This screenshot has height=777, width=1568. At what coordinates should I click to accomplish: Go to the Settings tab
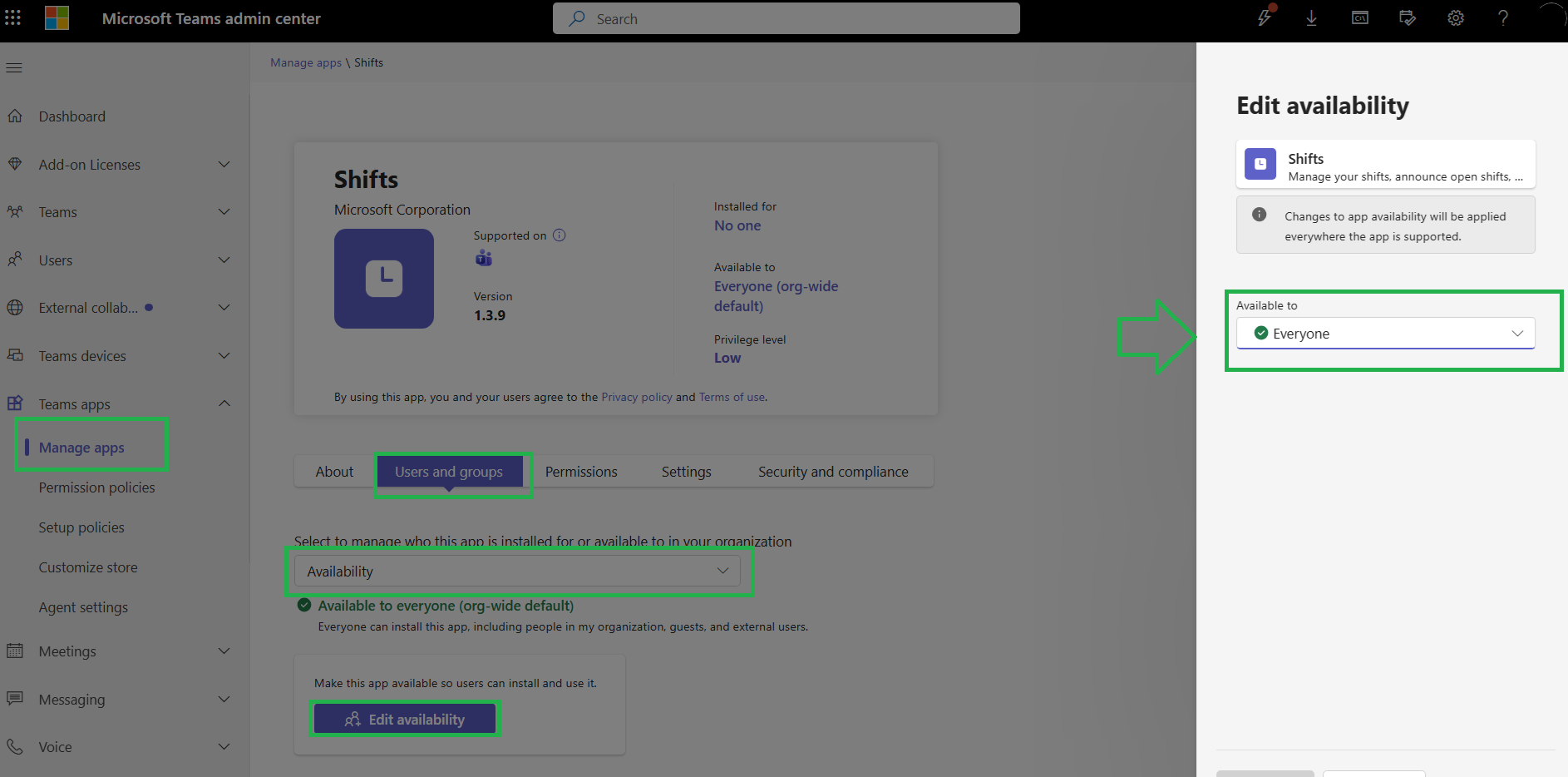(x=687, y=472)
